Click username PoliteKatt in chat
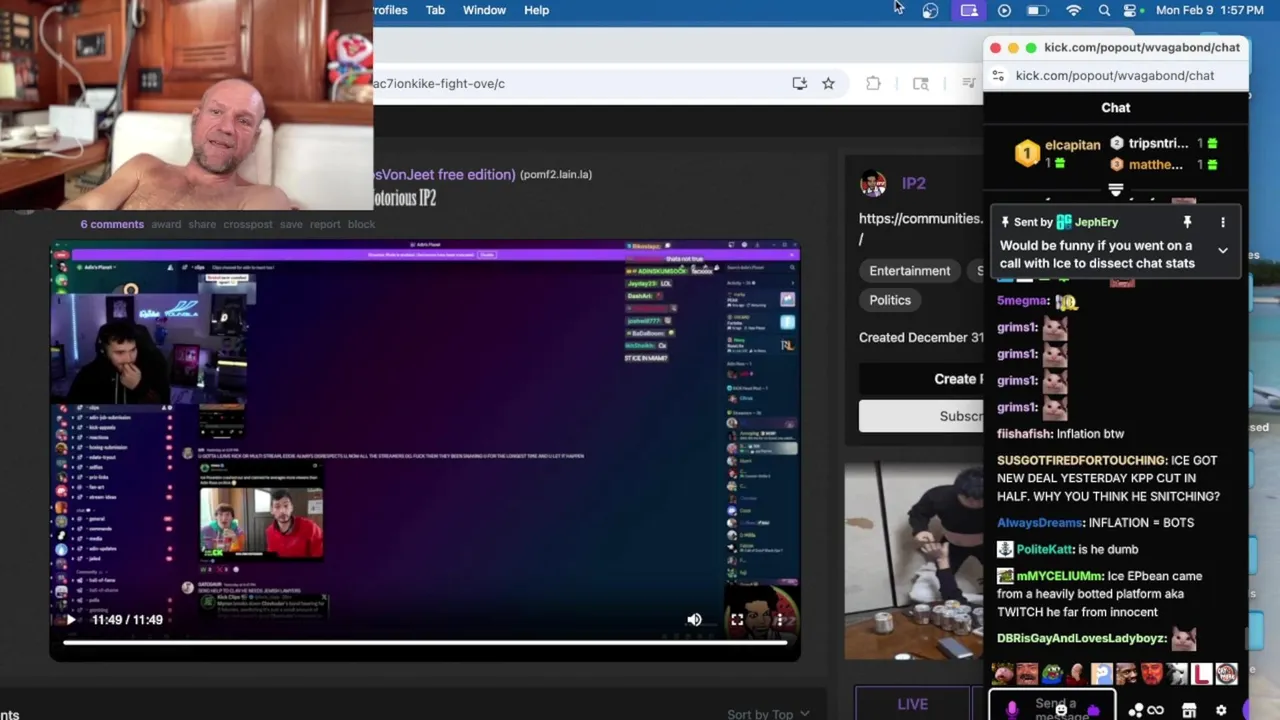Viewport: 1280px width, 720px height. pos(1045,549)
